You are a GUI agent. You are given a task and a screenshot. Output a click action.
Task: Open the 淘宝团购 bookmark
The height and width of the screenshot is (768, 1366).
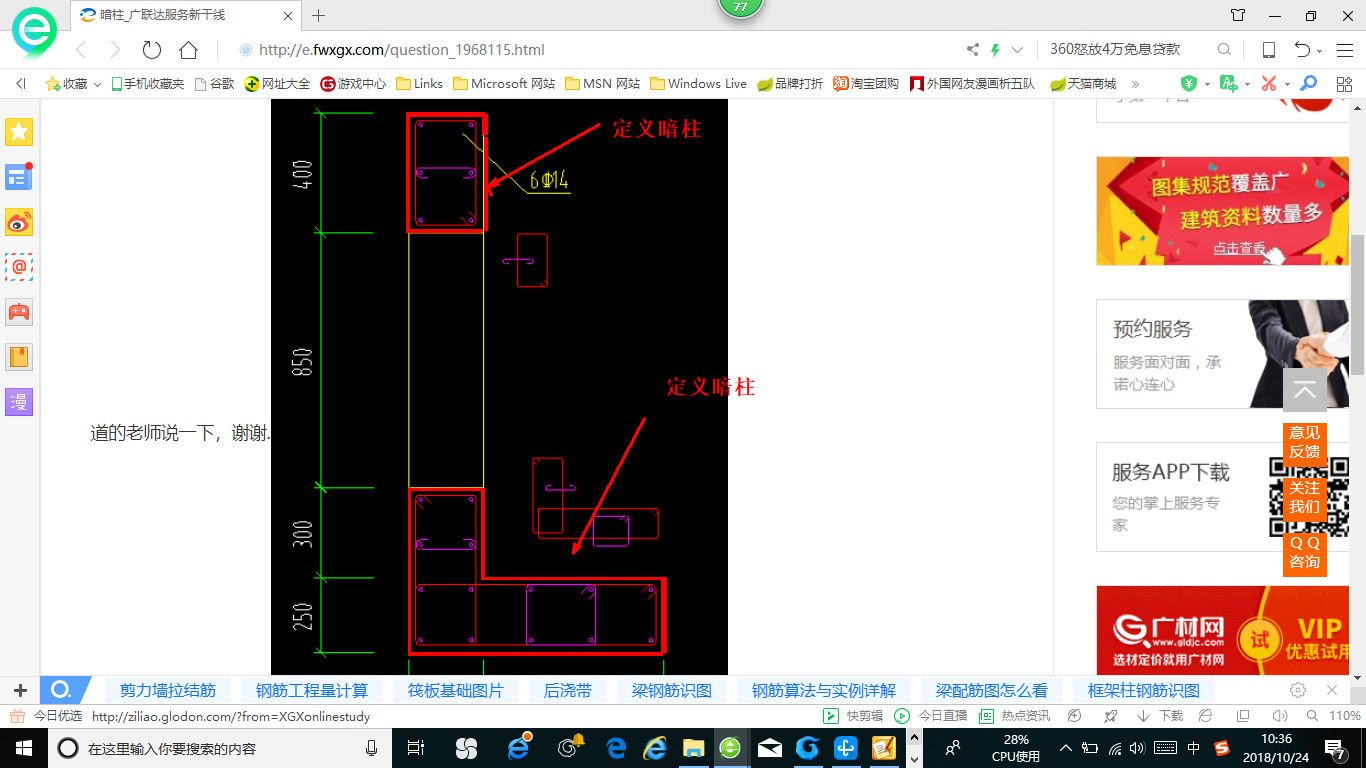866,84
